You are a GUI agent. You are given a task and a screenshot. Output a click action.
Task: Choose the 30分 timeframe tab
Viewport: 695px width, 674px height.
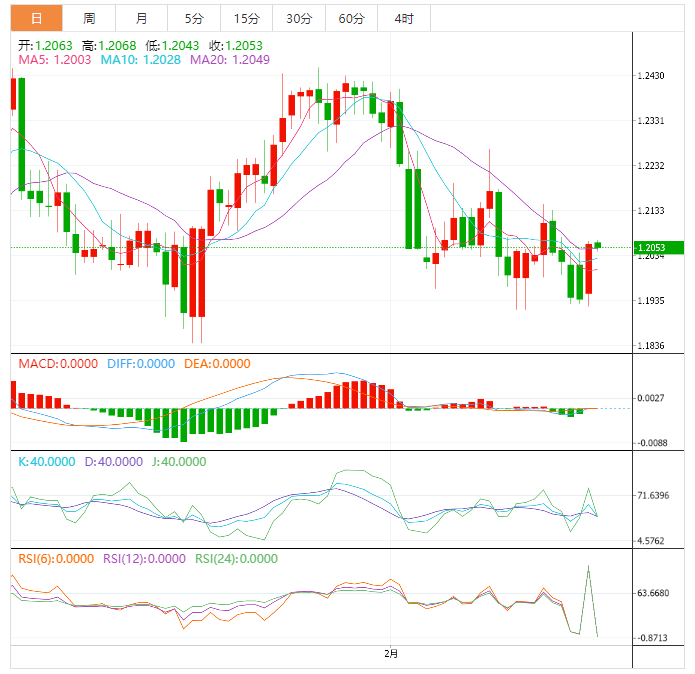coord(298,18)
